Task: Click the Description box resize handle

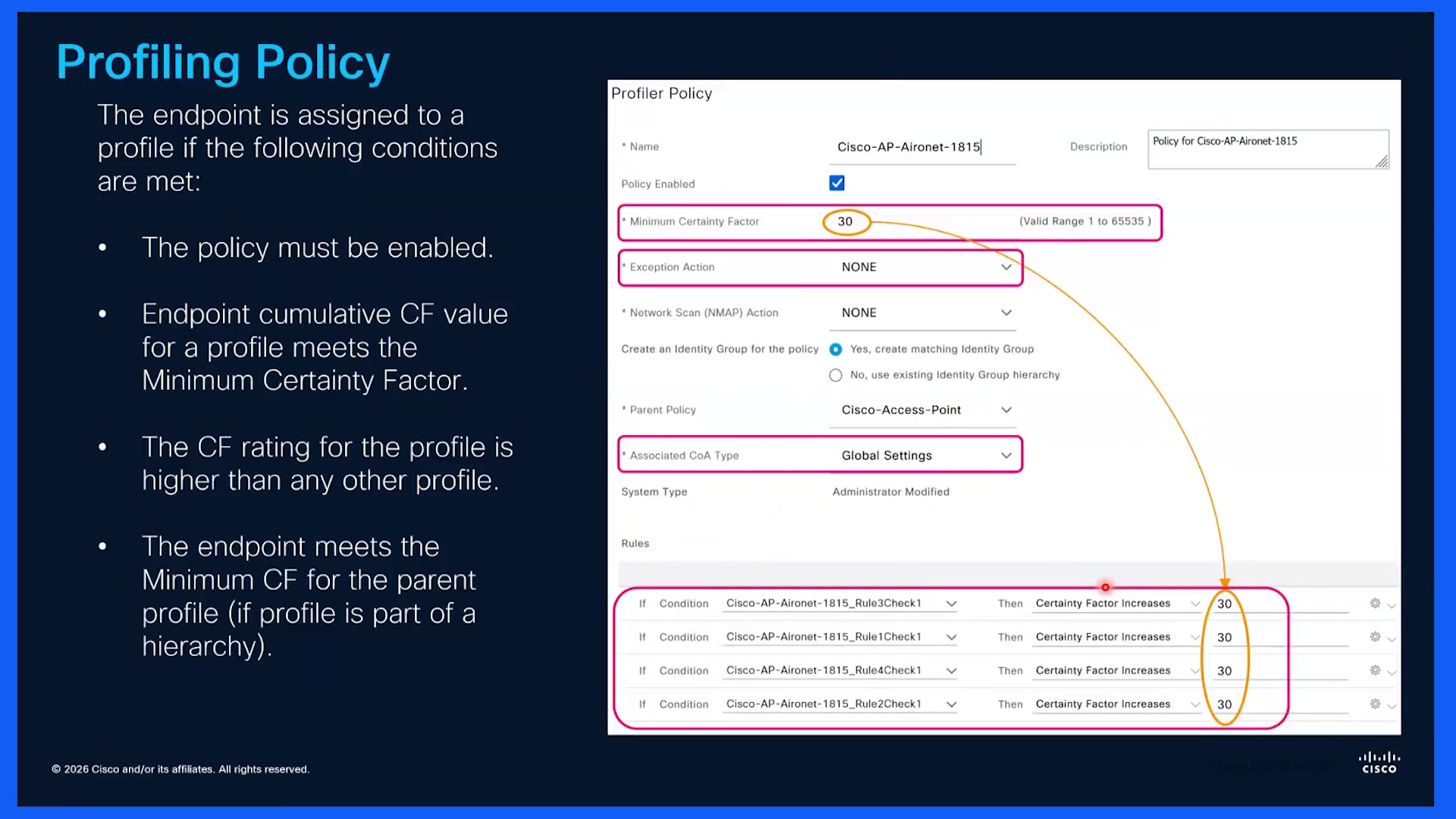Action: [1382, 162]
